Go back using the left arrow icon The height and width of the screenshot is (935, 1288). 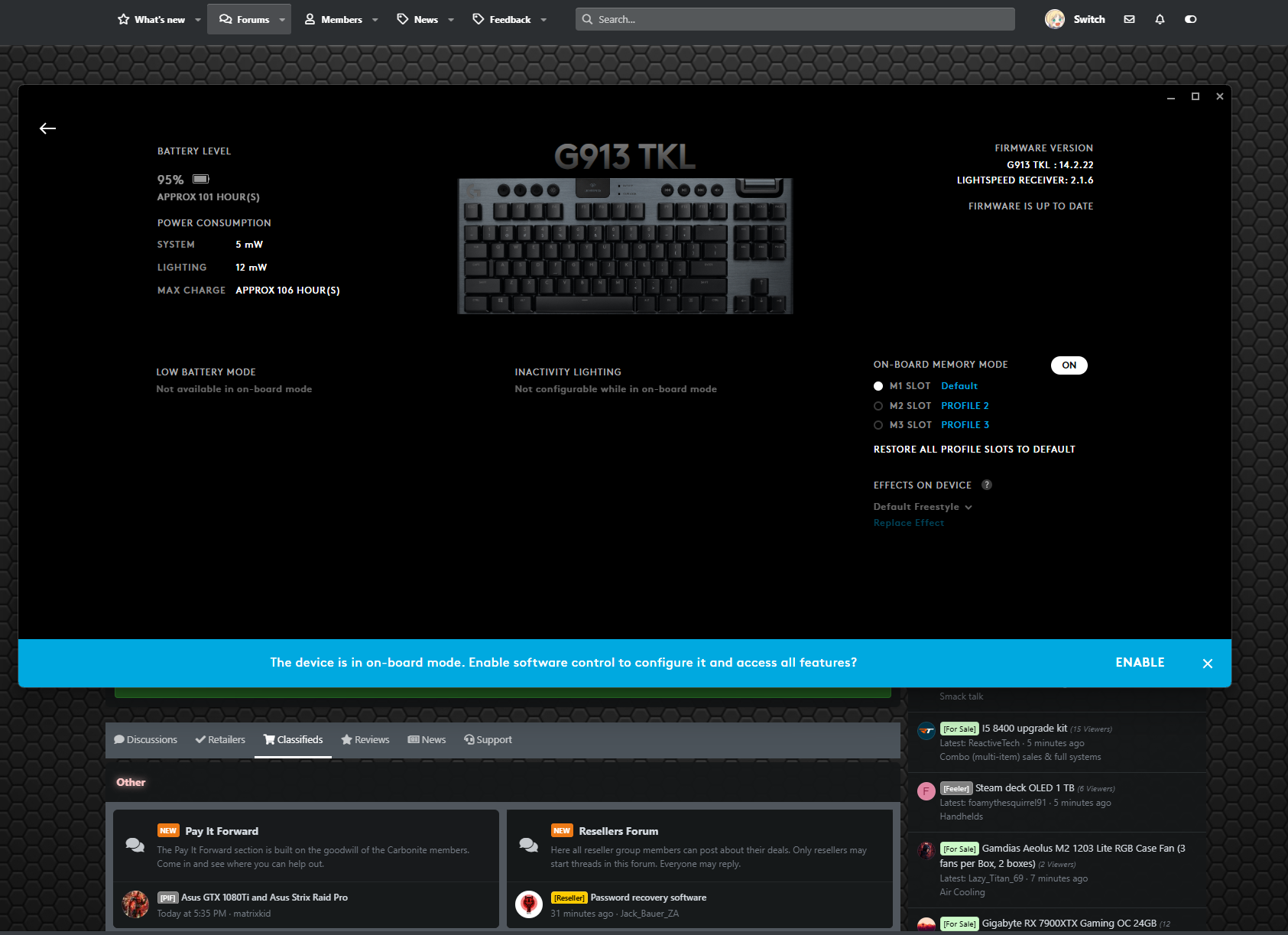48,128
